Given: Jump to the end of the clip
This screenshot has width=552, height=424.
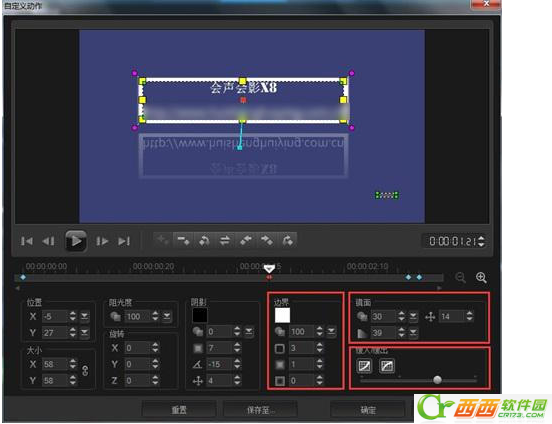Looking at the screenshot, I should [124, 242].
